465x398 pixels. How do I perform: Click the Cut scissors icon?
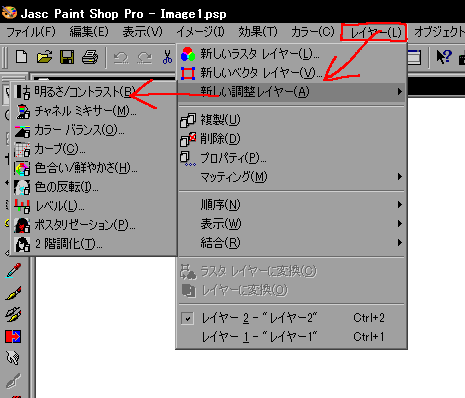coord(167,57)
